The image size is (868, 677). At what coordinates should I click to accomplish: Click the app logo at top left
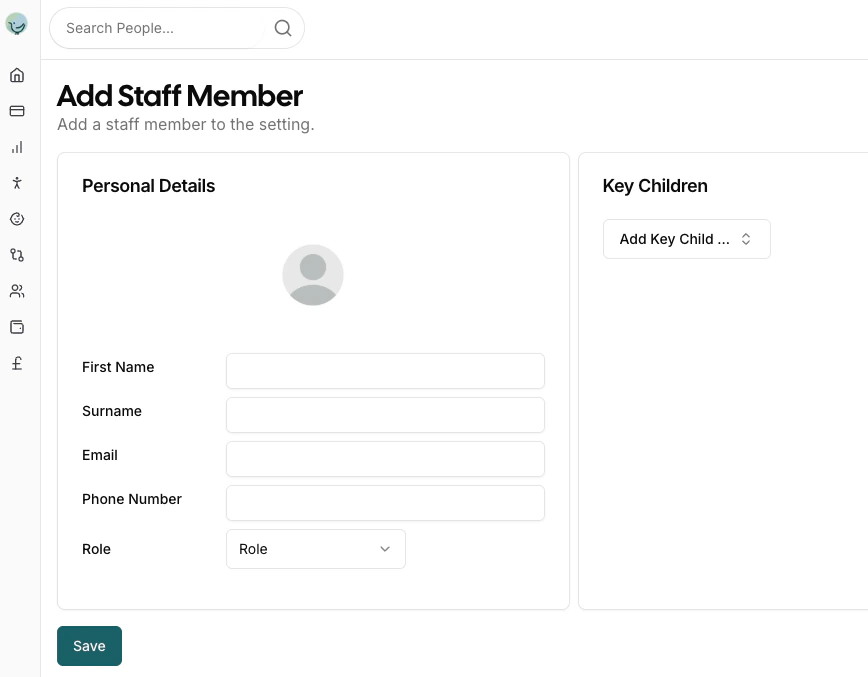16,24
